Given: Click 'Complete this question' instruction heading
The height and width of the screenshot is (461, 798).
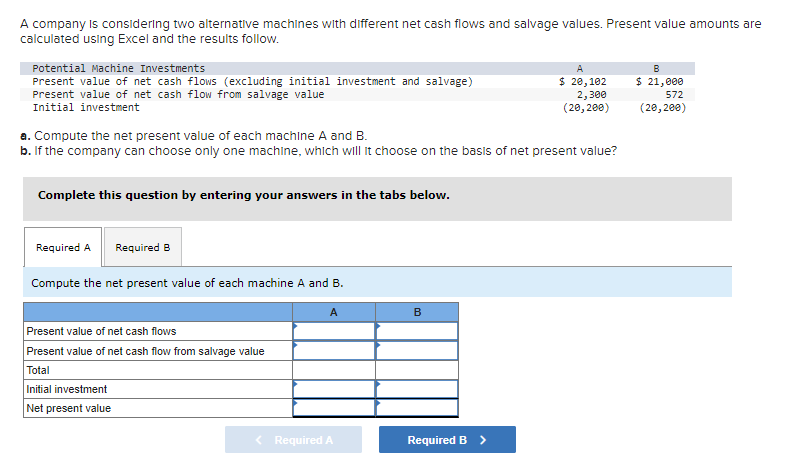Looking at the screenshot, I should (244, 195).
